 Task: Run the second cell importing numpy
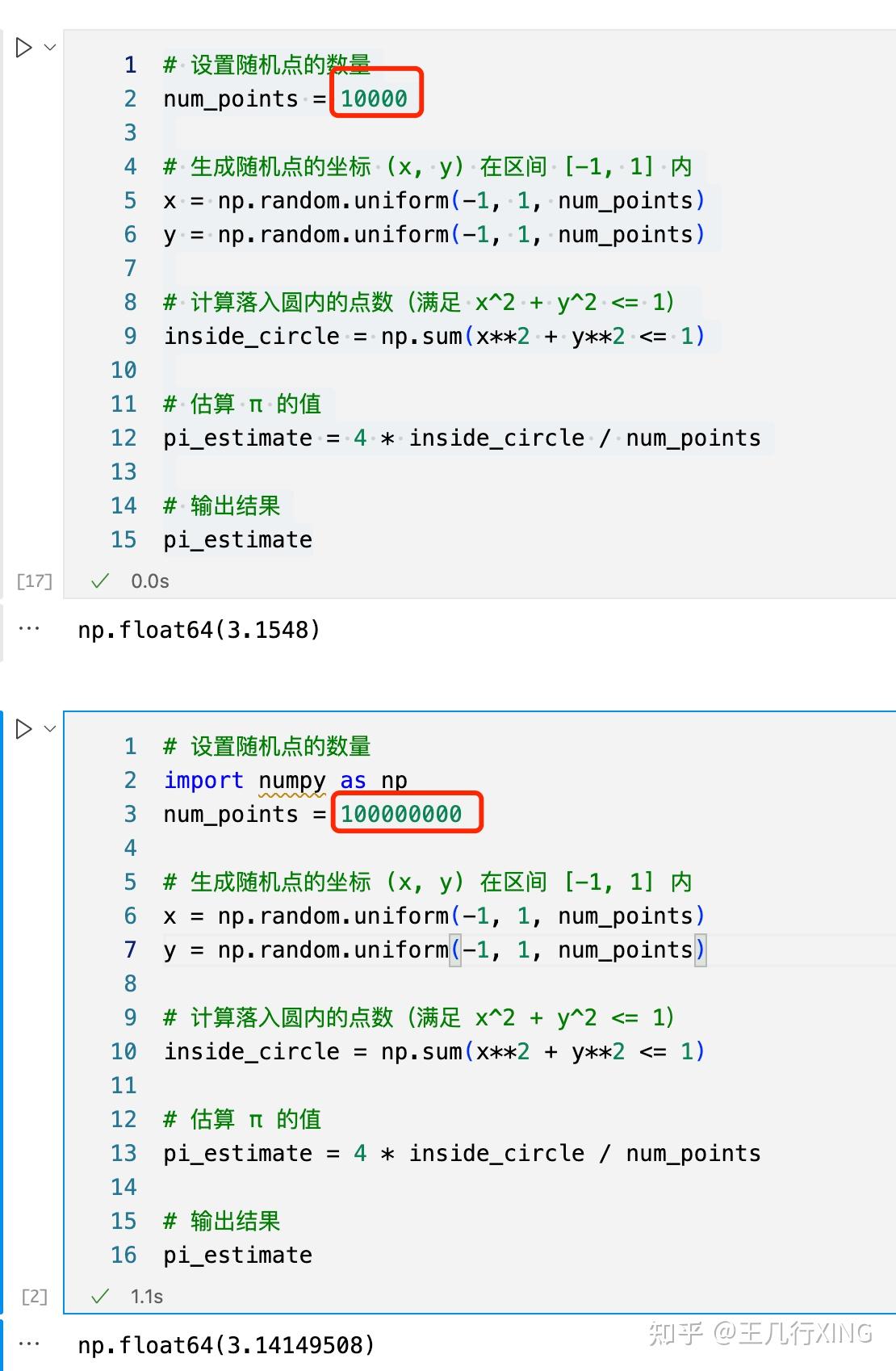tap(24, 729)
